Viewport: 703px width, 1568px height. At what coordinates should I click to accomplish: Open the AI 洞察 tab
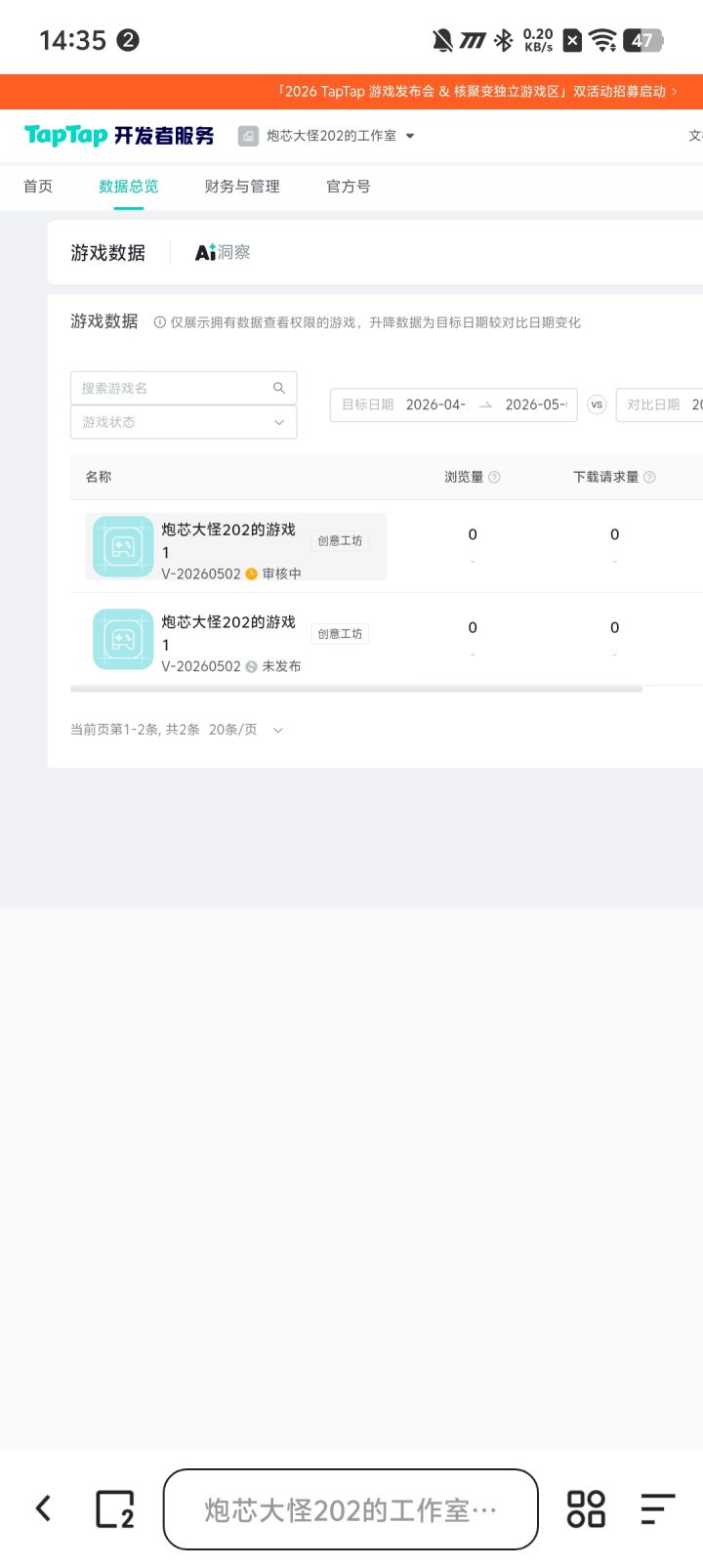tap(223, 252)
